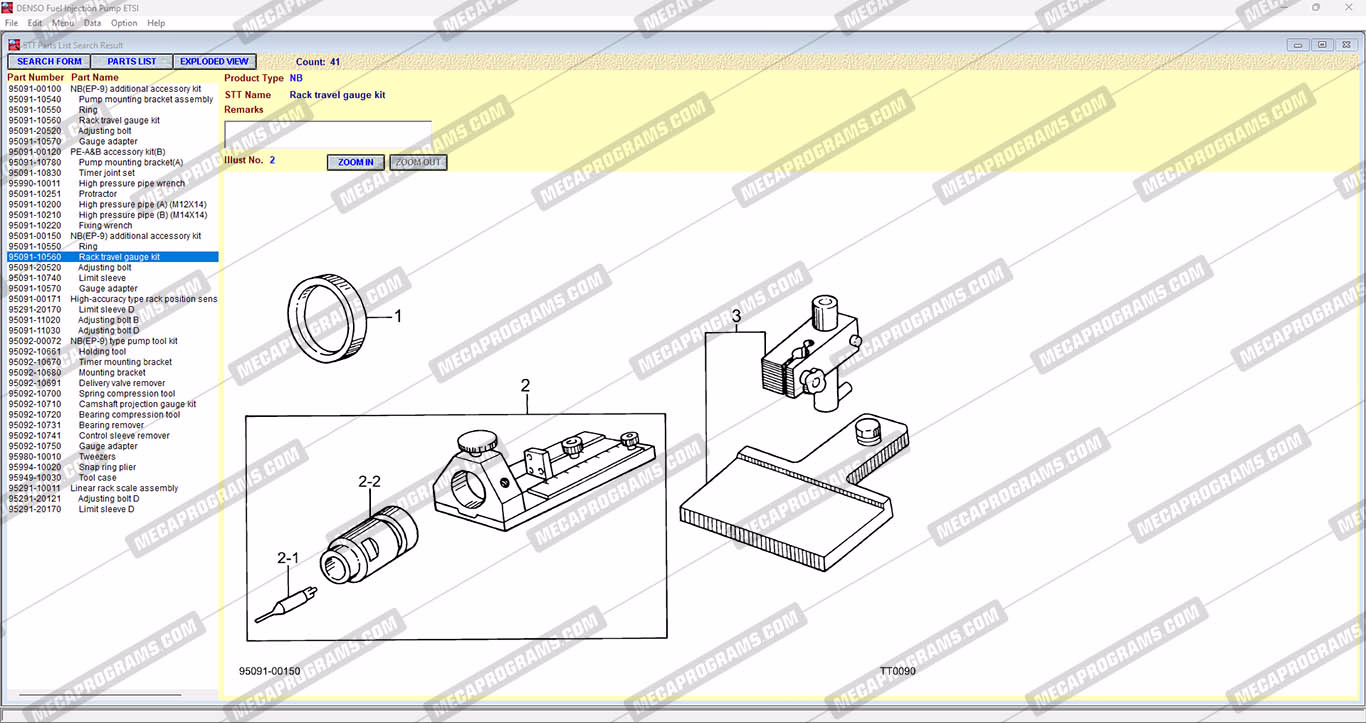Select the Tweezers part row
This screenshot has height=723, width=1366.
[97, 457]
